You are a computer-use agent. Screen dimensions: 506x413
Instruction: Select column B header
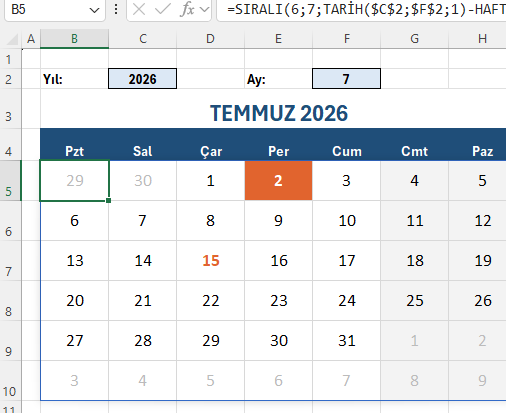point(74,39)
